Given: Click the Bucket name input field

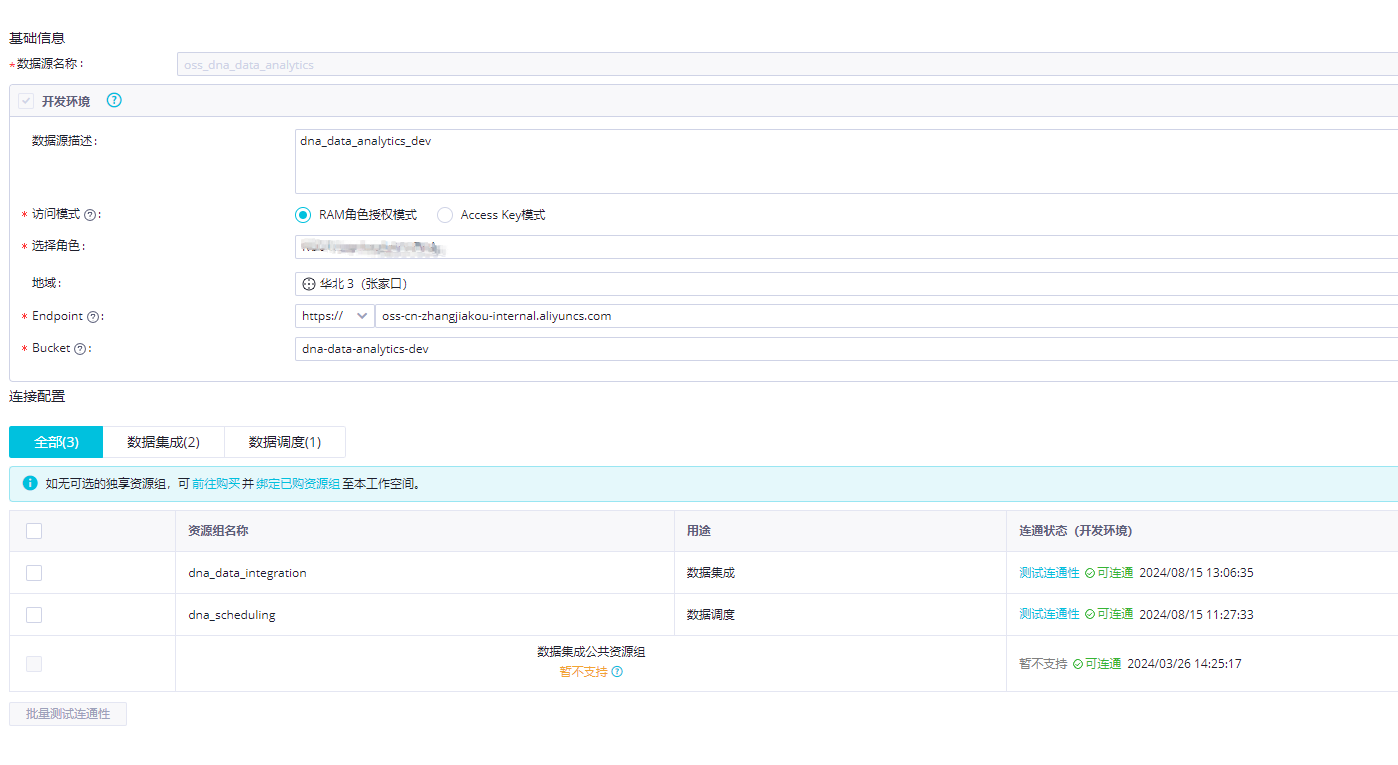Looking at the screenshot, I should (846, 349).
